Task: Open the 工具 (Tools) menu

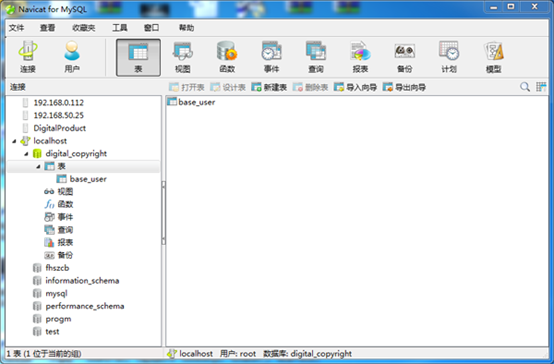Action: pyautogui.click(x=120, y=28)
